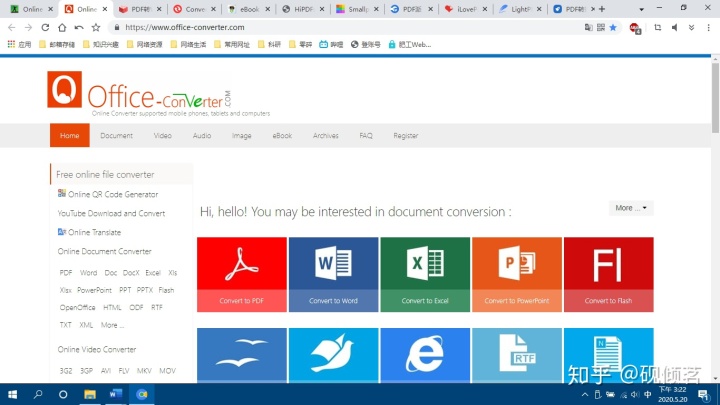Open Cortana circle on taskbar
Viewport: 720px width, 405px height.
point(63,394)
